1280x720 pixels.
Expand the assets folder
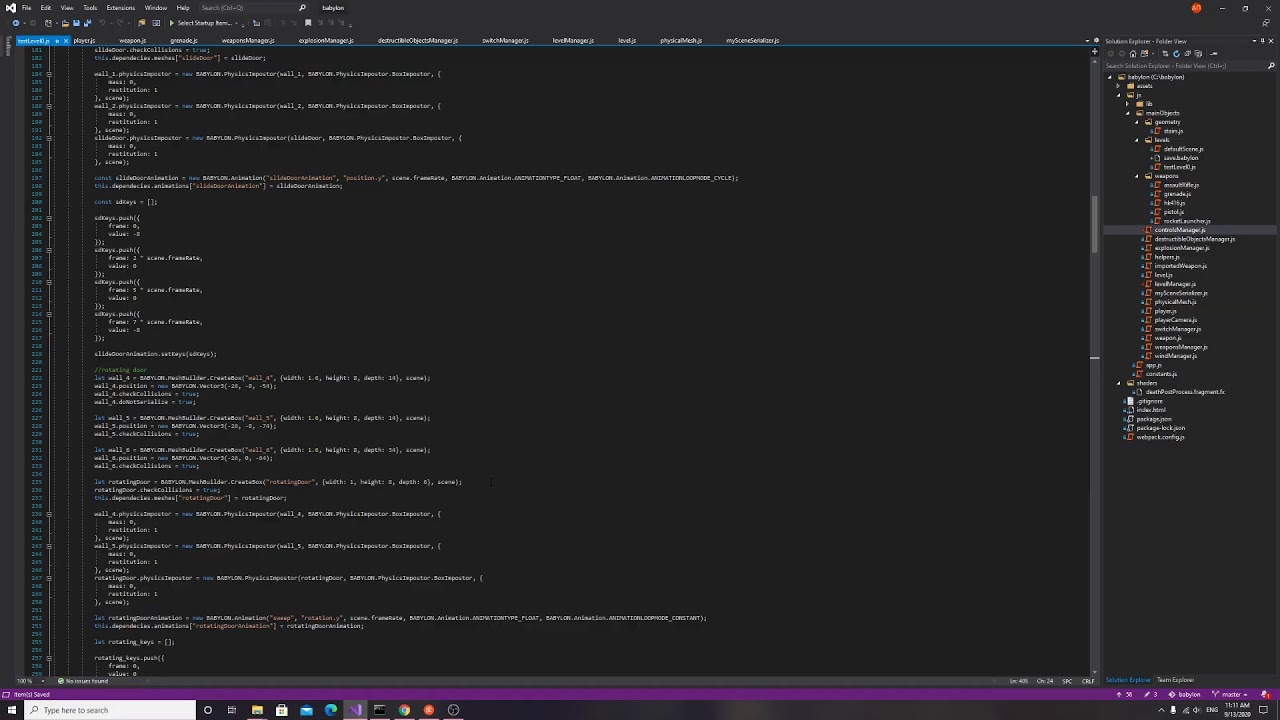(x=1119, y=86)
